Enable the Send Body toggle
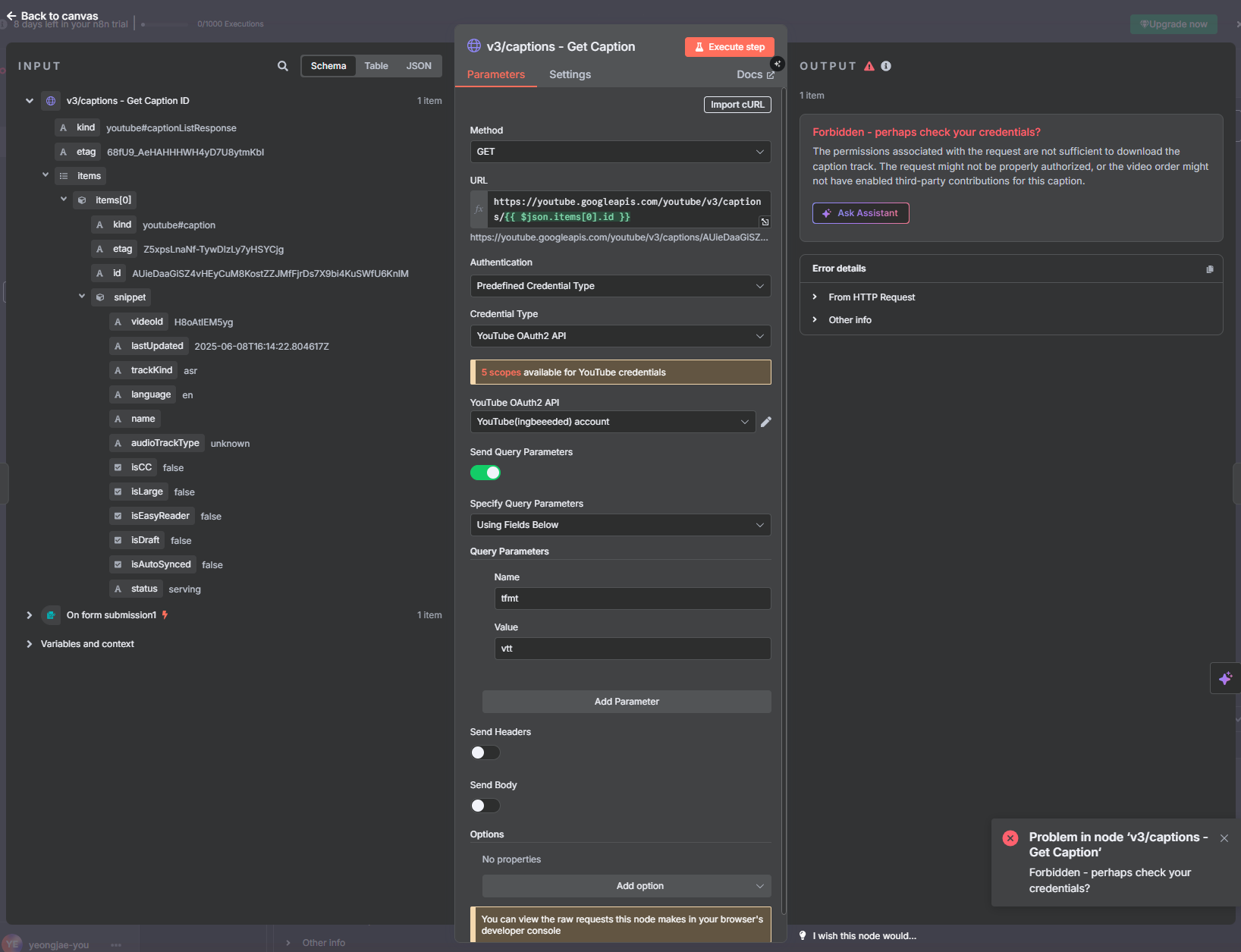The width and height of the screenshot is (1241, 952). (485, 806)
